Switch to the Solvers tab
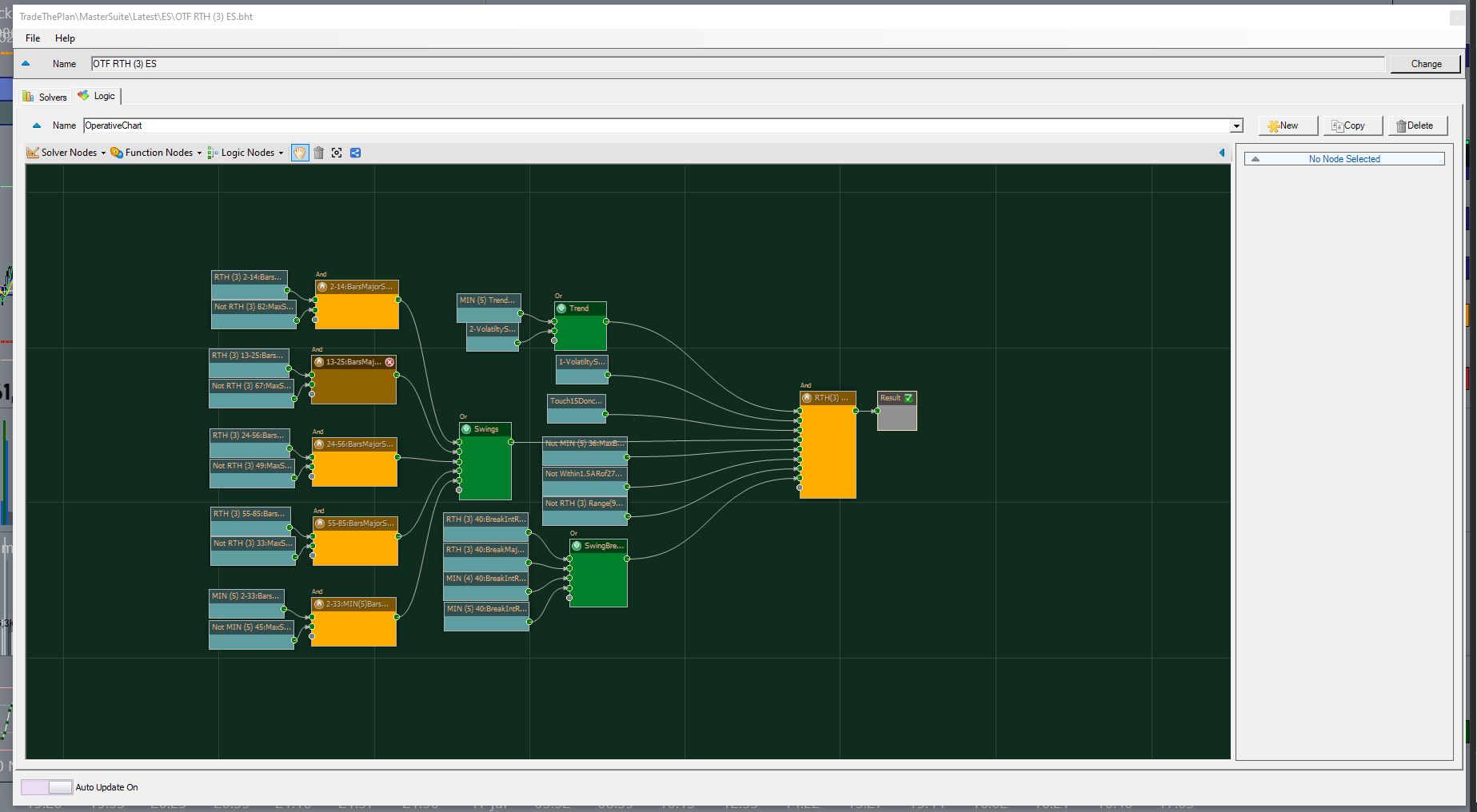The height and width of the screenshot is (812, 1477). pos(46,97)
